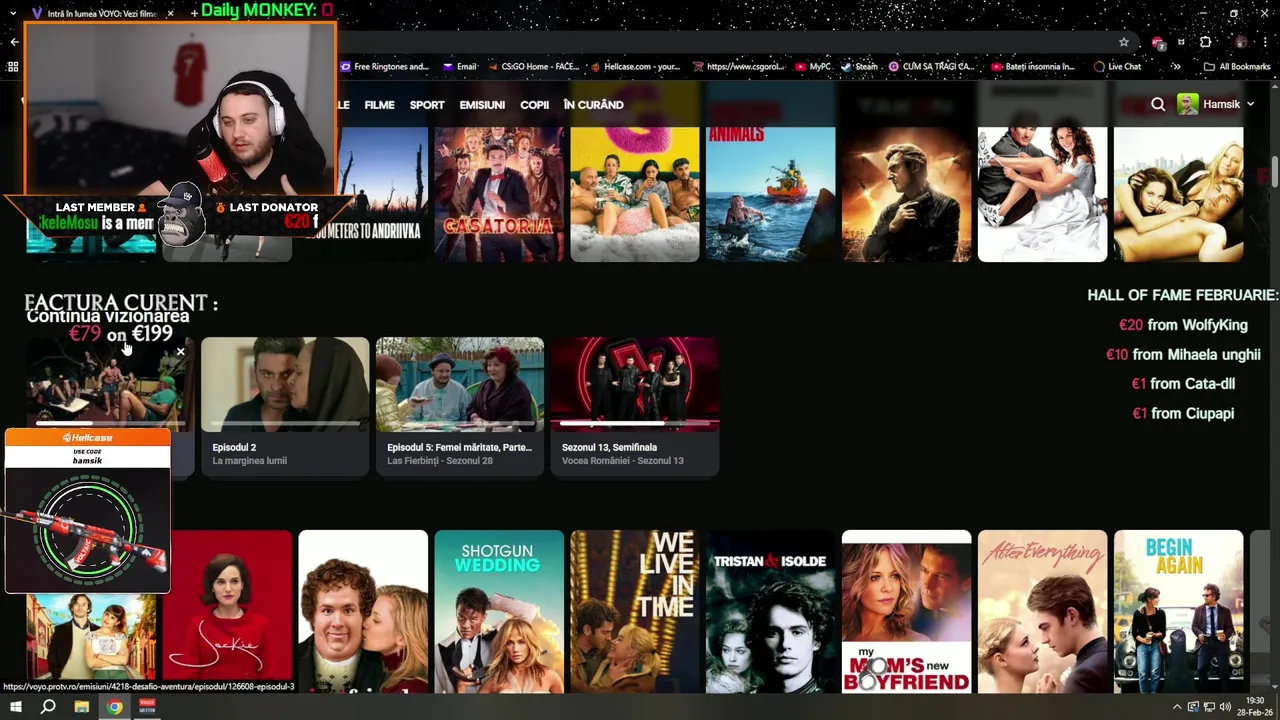Open the Chrome apps grid icon
This screenshot has height=720, width=1280.
[13, 67]
